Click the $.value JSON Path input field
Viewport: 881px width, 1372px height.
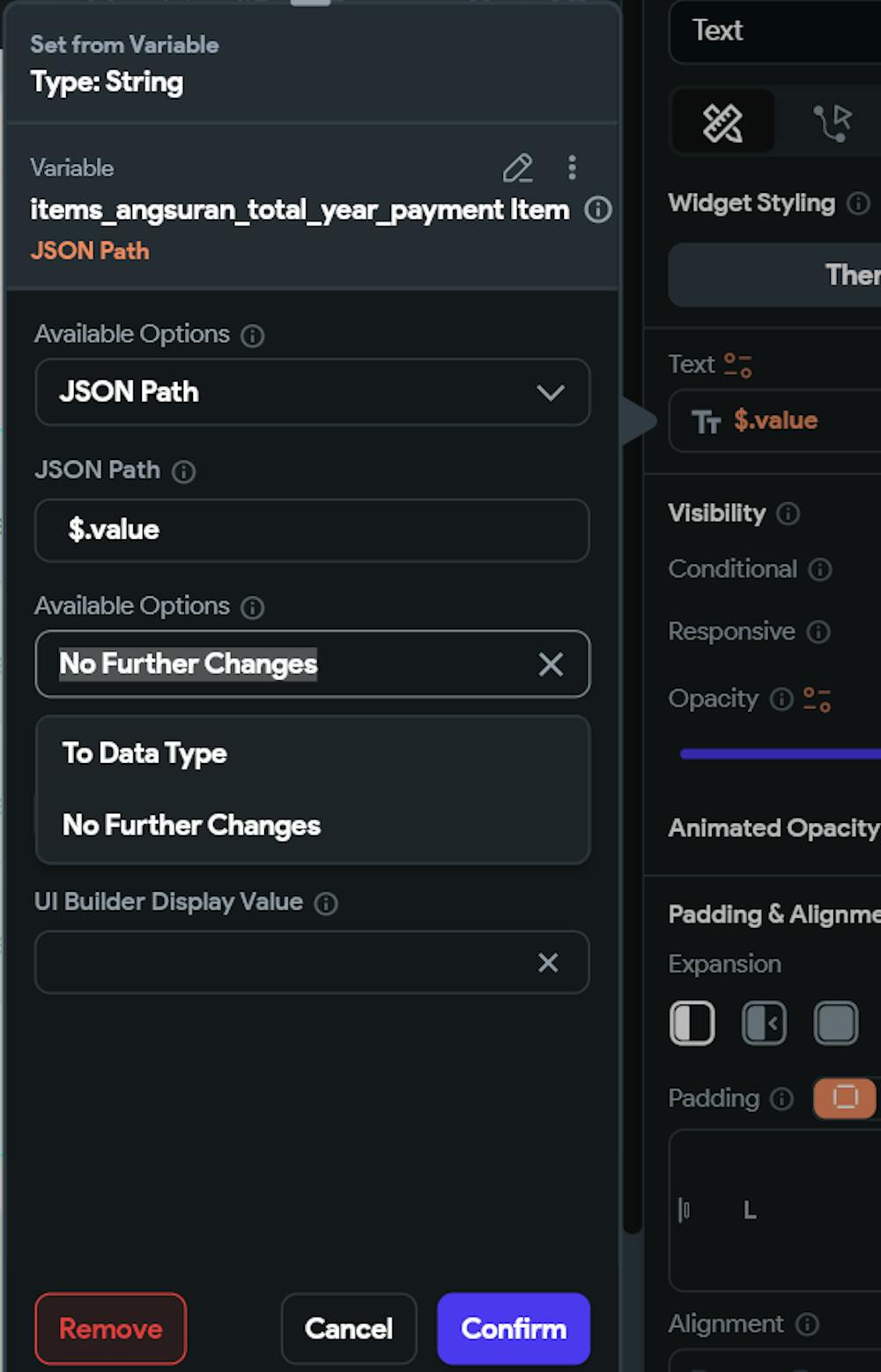(312, 530)
